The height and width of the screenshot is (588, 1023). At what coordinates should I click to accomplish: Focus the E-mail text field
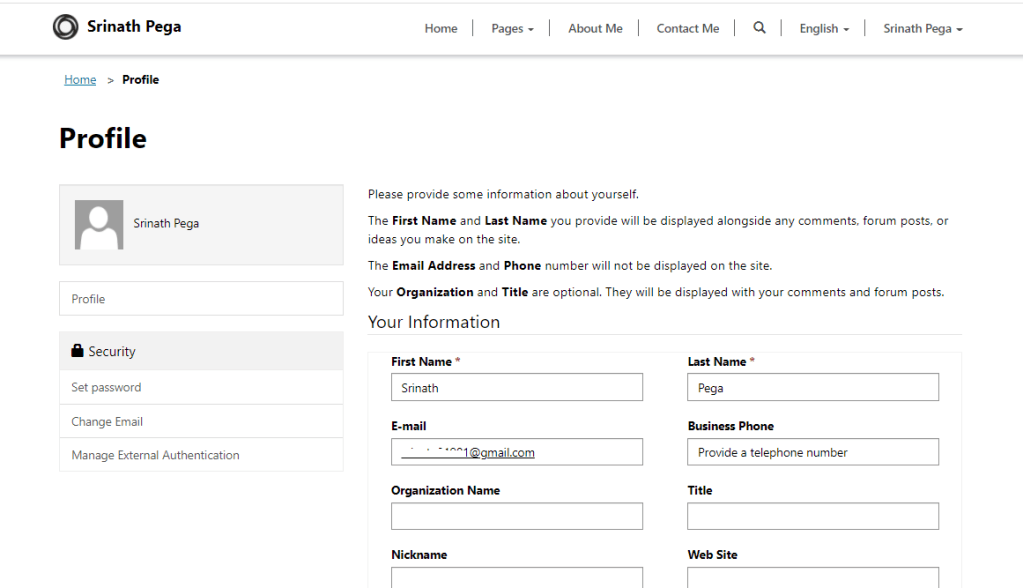pyautogui.click(x=516, y=452)
